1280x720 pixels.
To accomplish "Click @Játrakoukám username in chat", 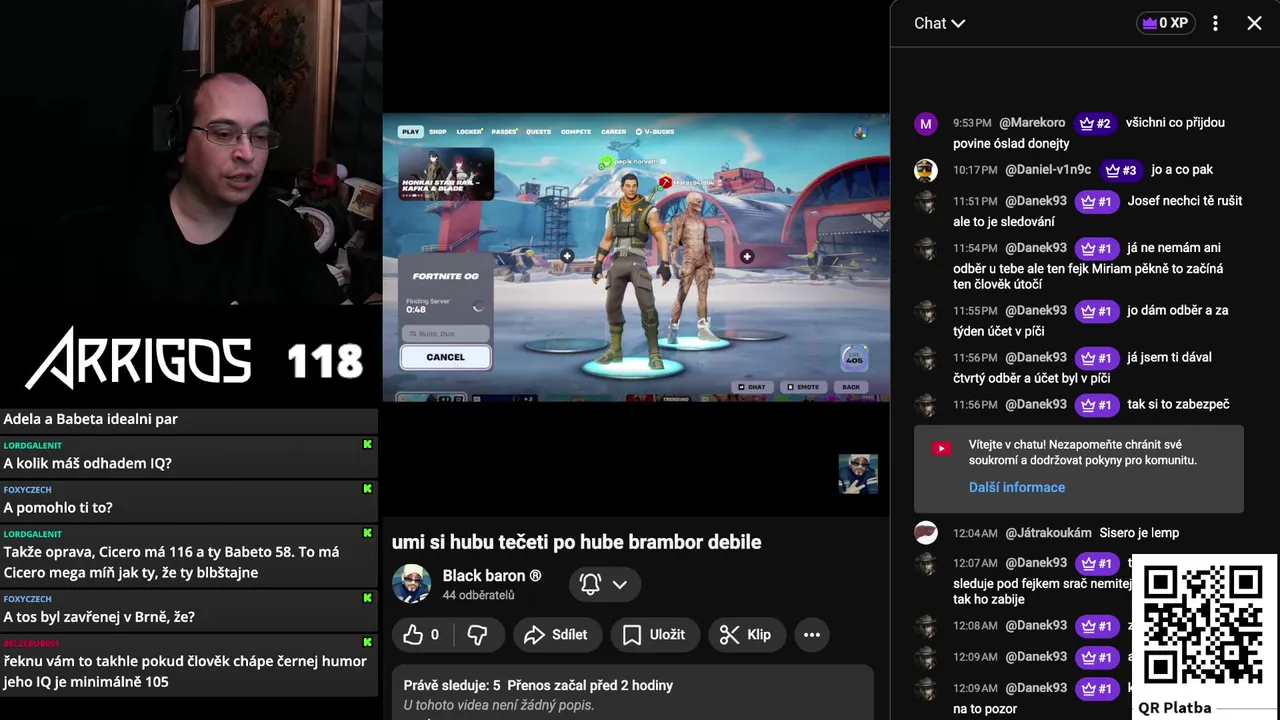I will click(1048, 533).
